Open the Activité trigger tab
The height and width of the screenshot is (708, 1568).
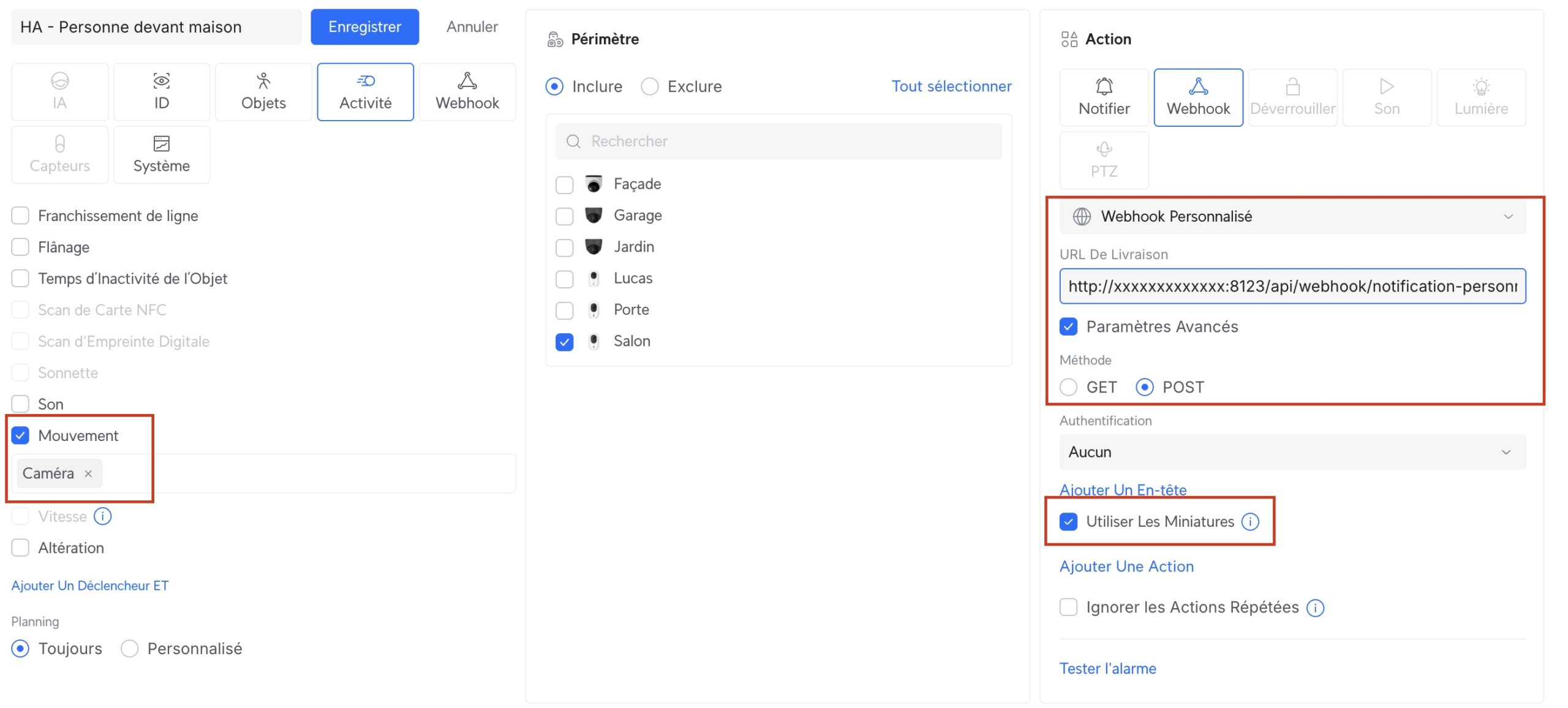coord(365,92)
